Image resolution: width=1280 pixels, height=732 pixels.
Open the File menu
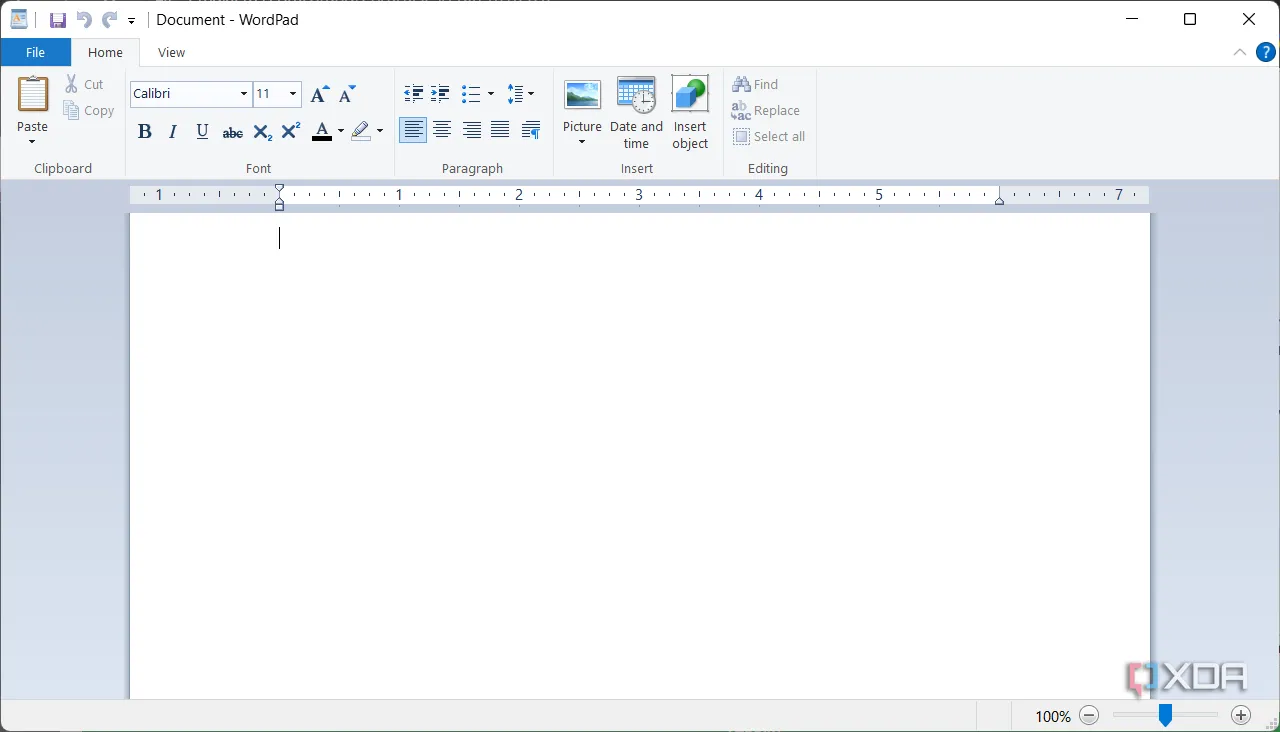35,53
